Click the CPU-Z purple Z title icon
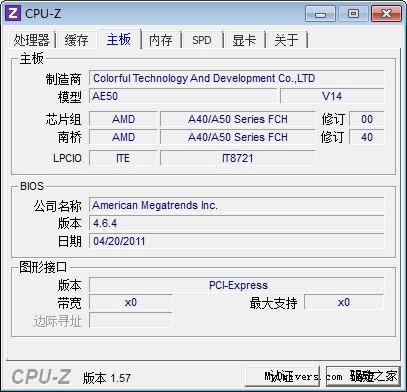 (x=13, y=13)
